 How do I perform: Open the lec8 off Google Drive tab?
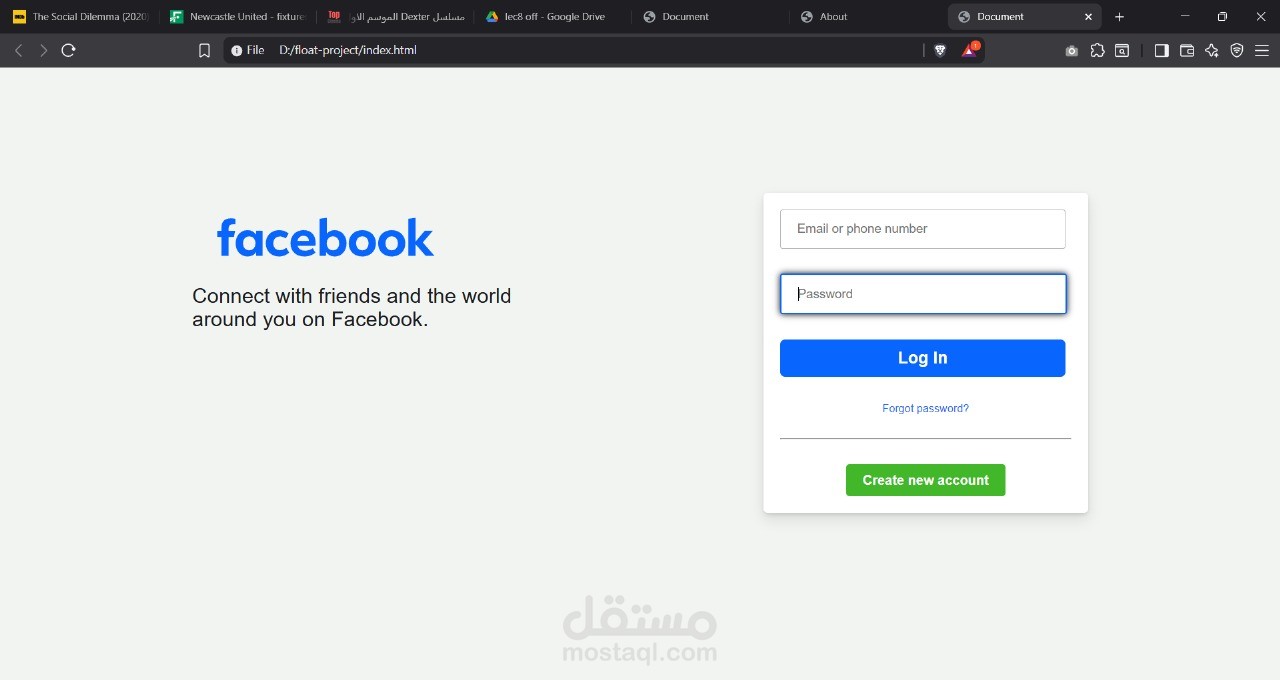coord(555,17)
